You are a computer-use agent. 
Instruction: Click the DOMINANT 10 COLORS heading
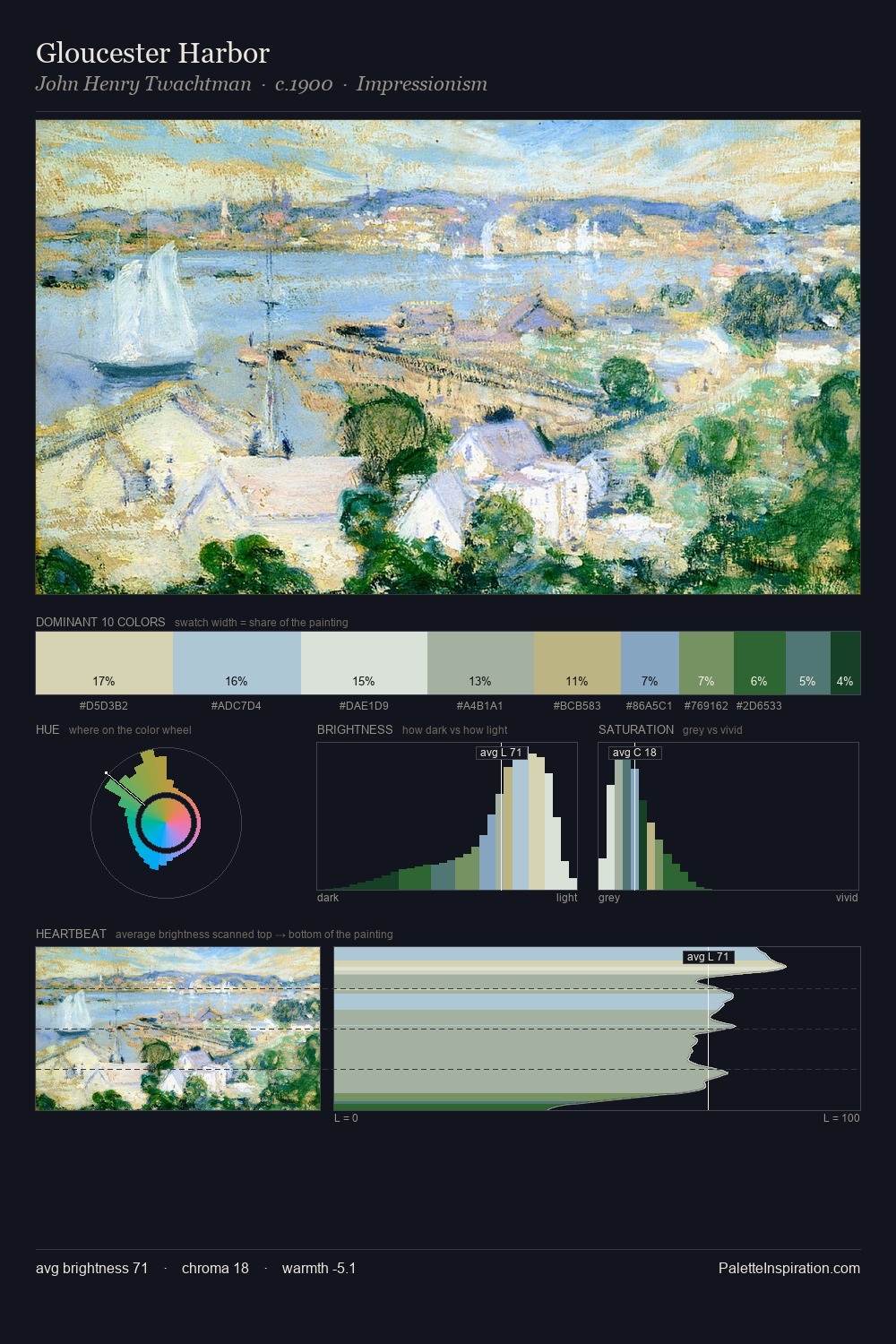pos(100,622)
